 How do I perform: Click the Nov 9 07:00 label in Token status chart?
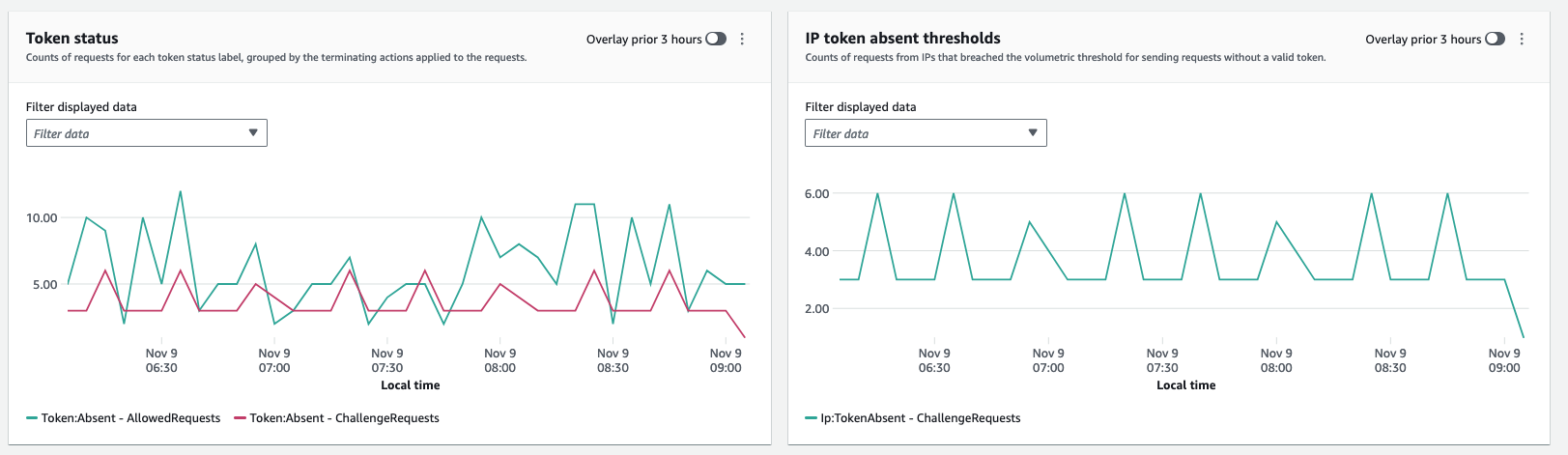[x=274, y=360]
